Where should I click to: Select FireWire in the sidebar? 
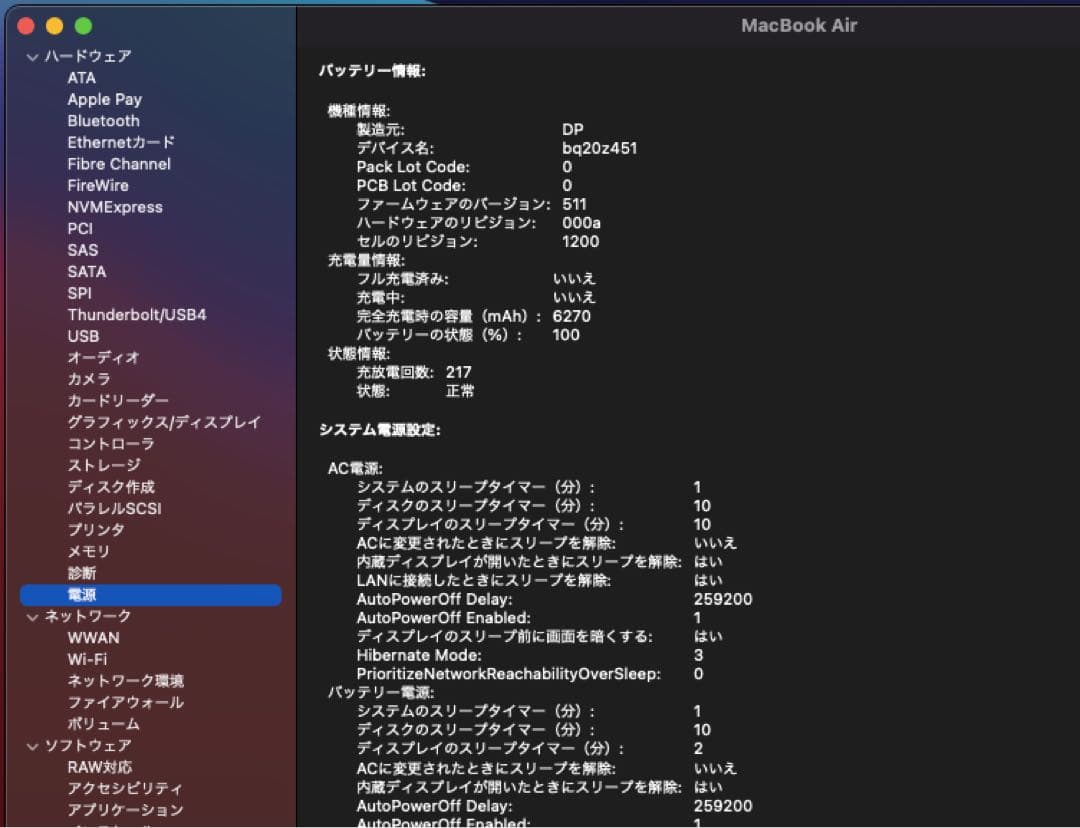97,185
